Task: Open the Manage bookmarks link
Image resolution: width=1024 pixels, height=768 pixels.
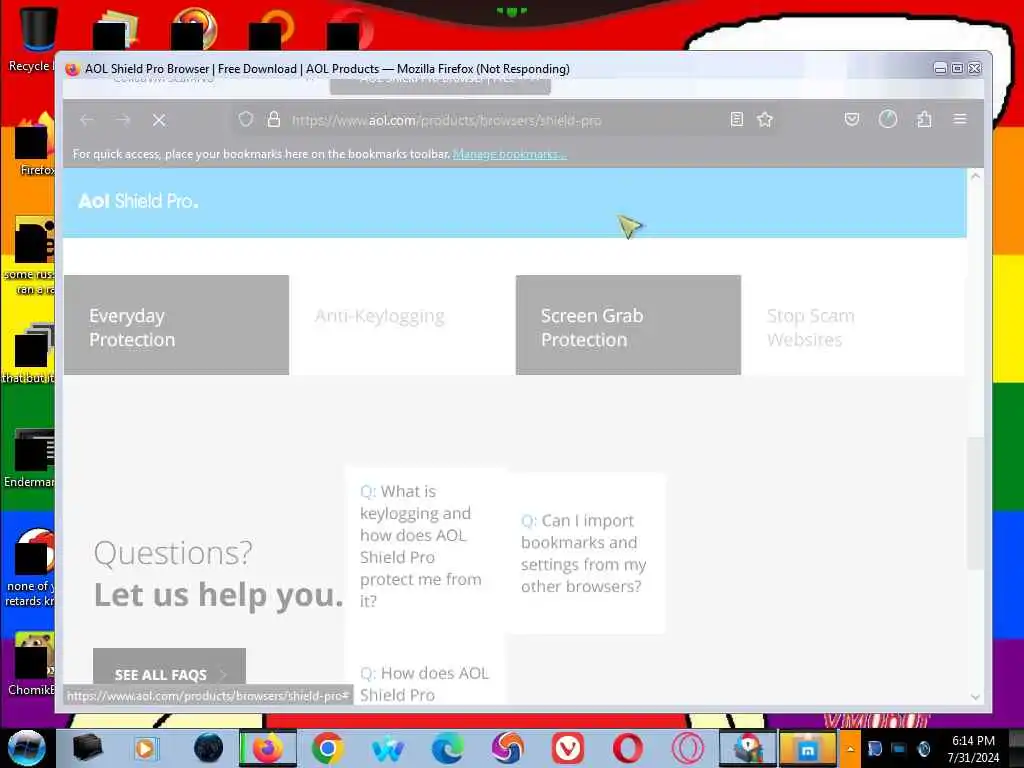Action: pos(509,154)
